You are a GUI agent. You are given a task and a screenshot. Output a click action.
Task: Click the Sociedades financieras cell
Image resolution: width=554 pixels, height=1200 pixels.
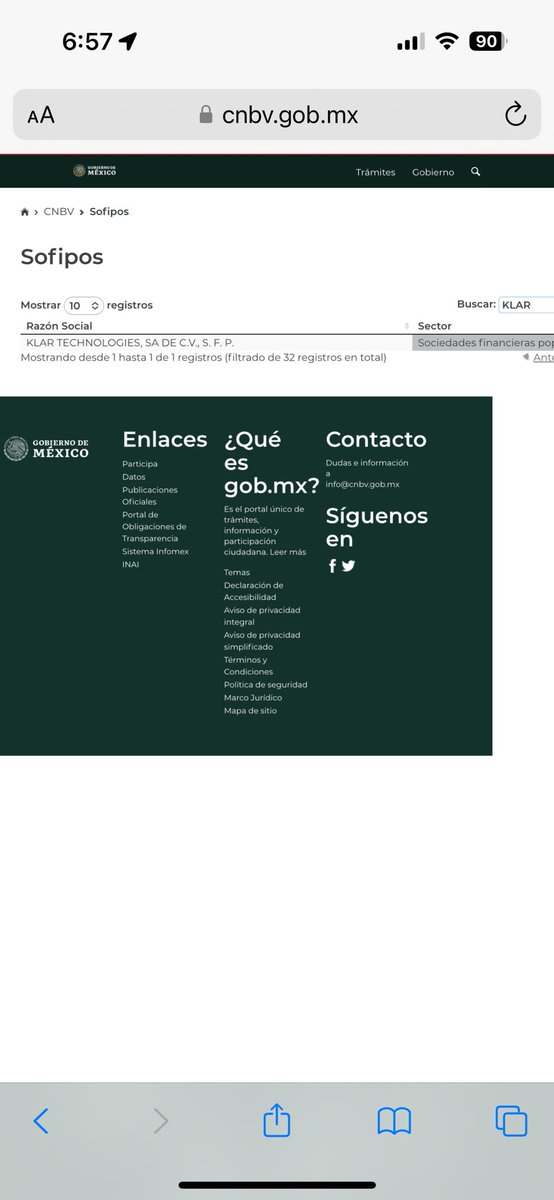(483, 342)
